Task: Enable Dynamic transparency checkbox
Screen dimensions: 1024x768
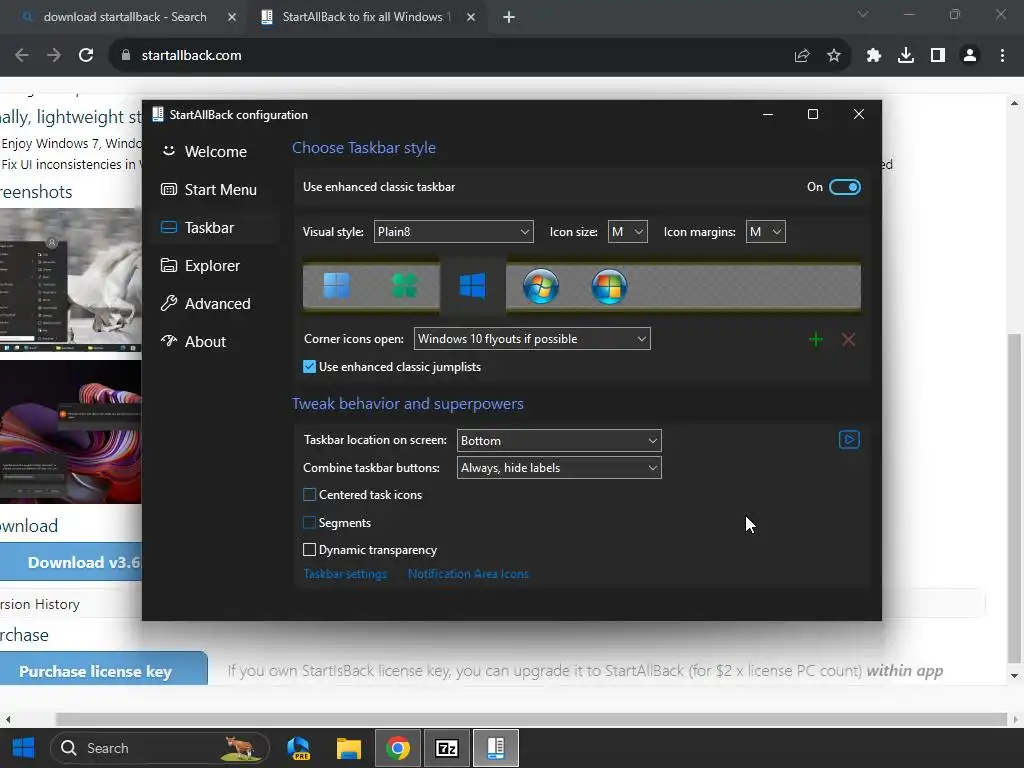Action: [x=310, y=550]
